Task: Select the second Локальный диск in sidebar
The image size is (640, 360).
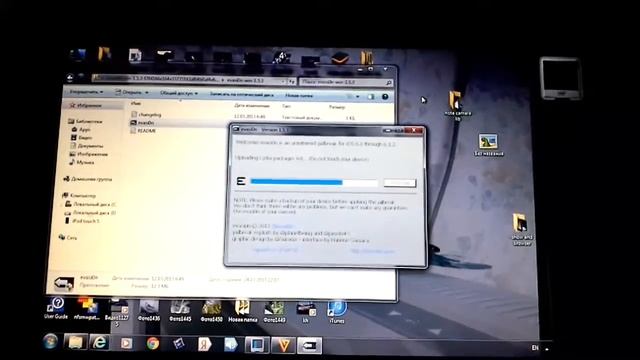Action: tap(90, 213)
